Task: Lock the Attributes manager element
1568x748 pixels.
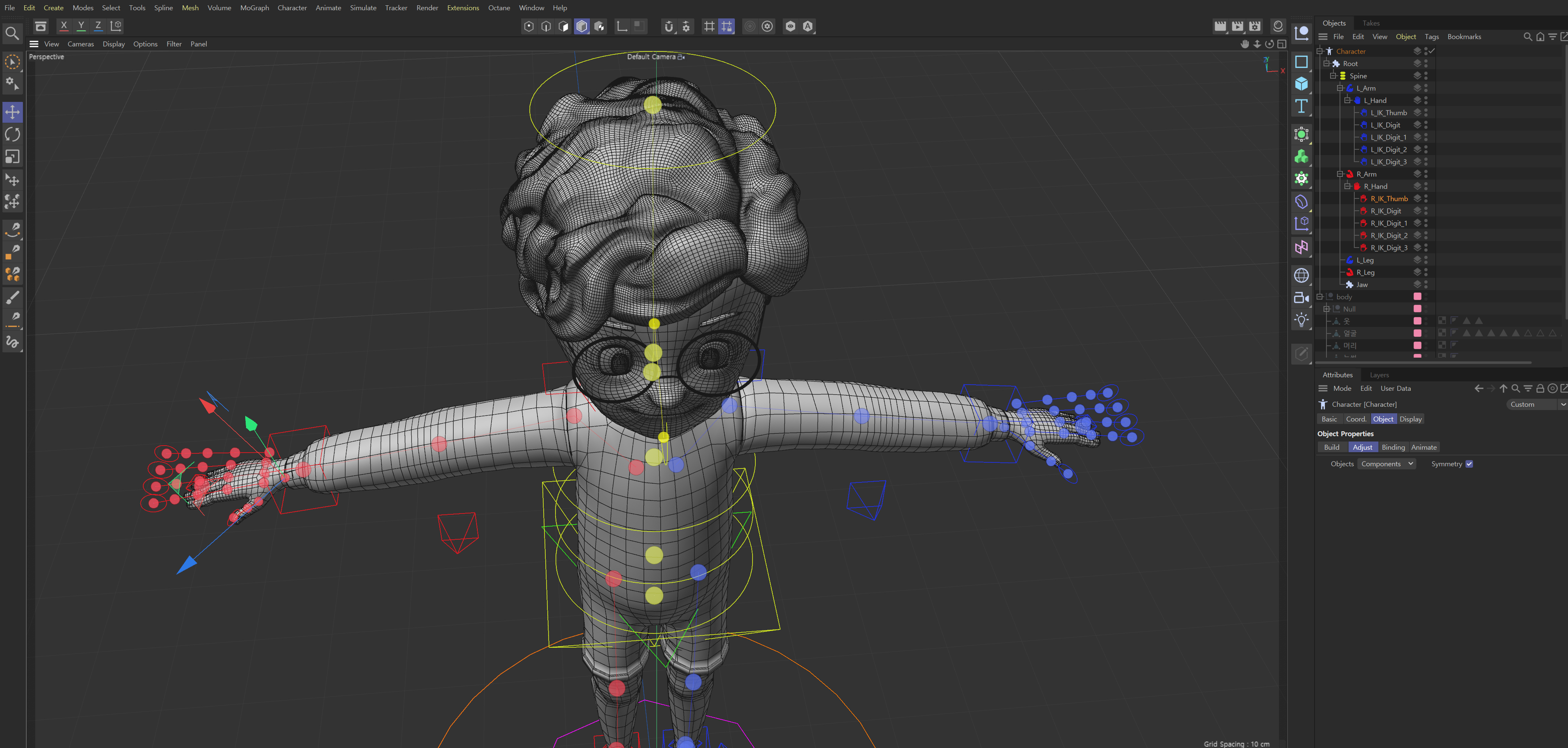Action: 1540,388
